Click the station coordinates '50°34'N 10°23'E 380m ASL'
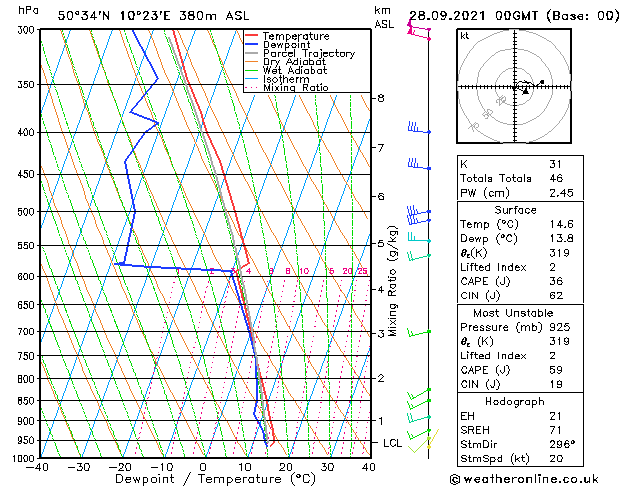Viewport: 629px width, 486px height. pos(154,16)
